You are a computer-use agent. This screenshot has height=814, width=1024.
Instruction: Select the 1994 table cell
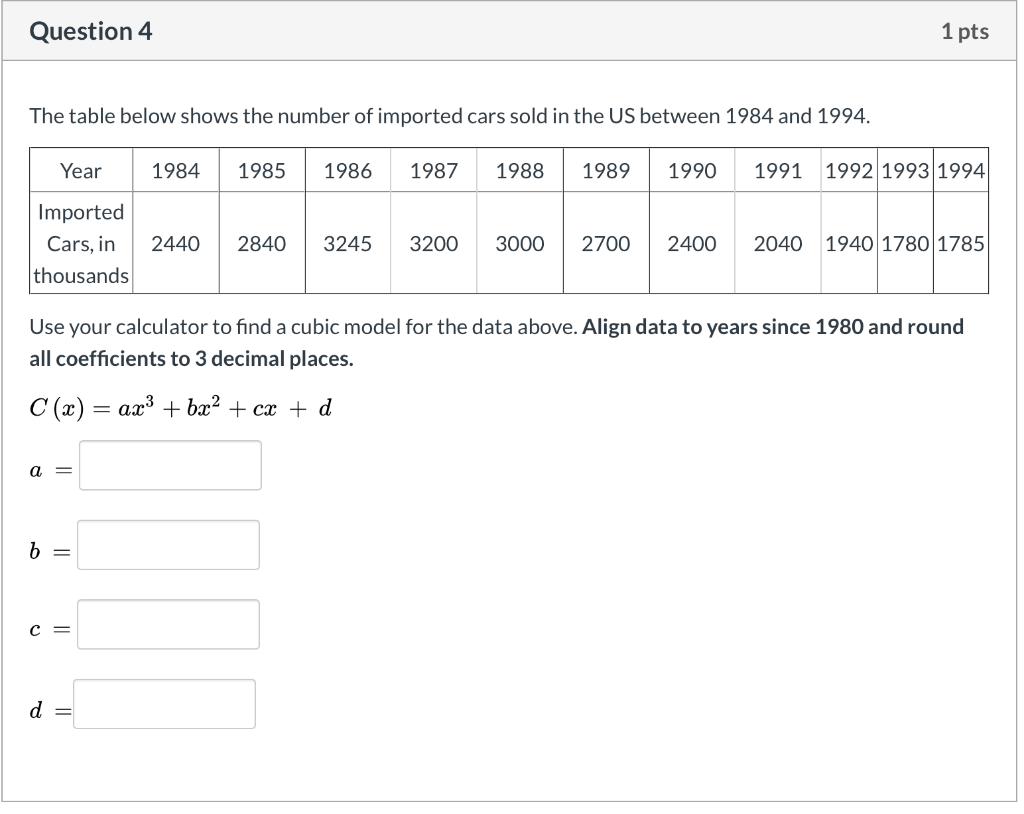(x=961, y=171)
